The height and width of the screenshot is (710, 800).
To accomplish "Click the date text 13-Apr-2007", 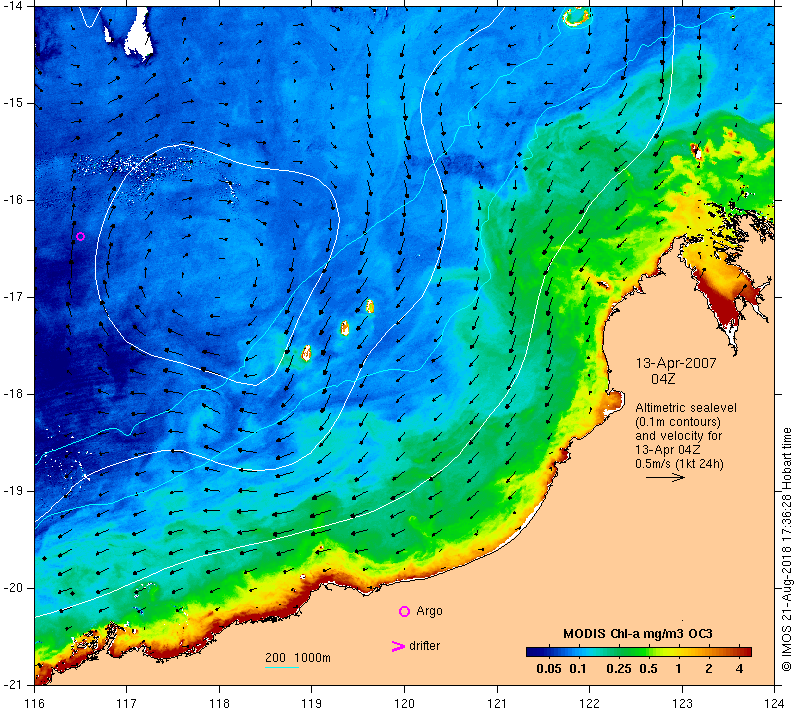I will (676, 363).
